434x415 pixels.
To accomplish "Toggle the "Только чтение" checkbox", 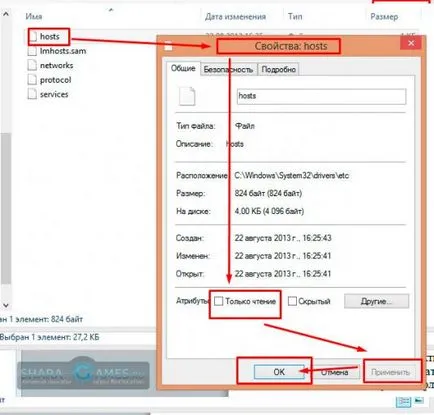I will (x=218, y=301).
